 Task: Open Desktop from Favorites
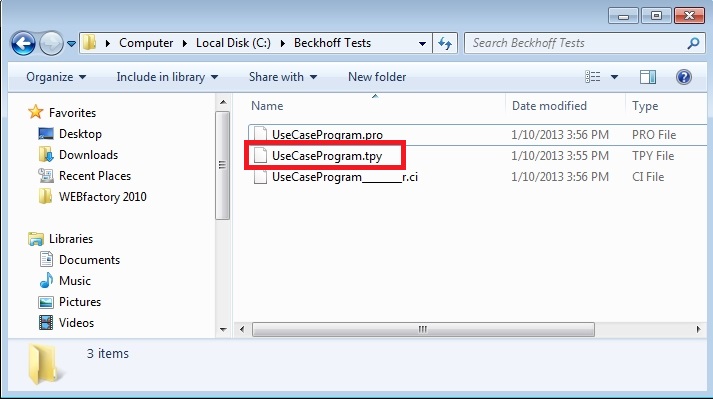pos(80,134)
